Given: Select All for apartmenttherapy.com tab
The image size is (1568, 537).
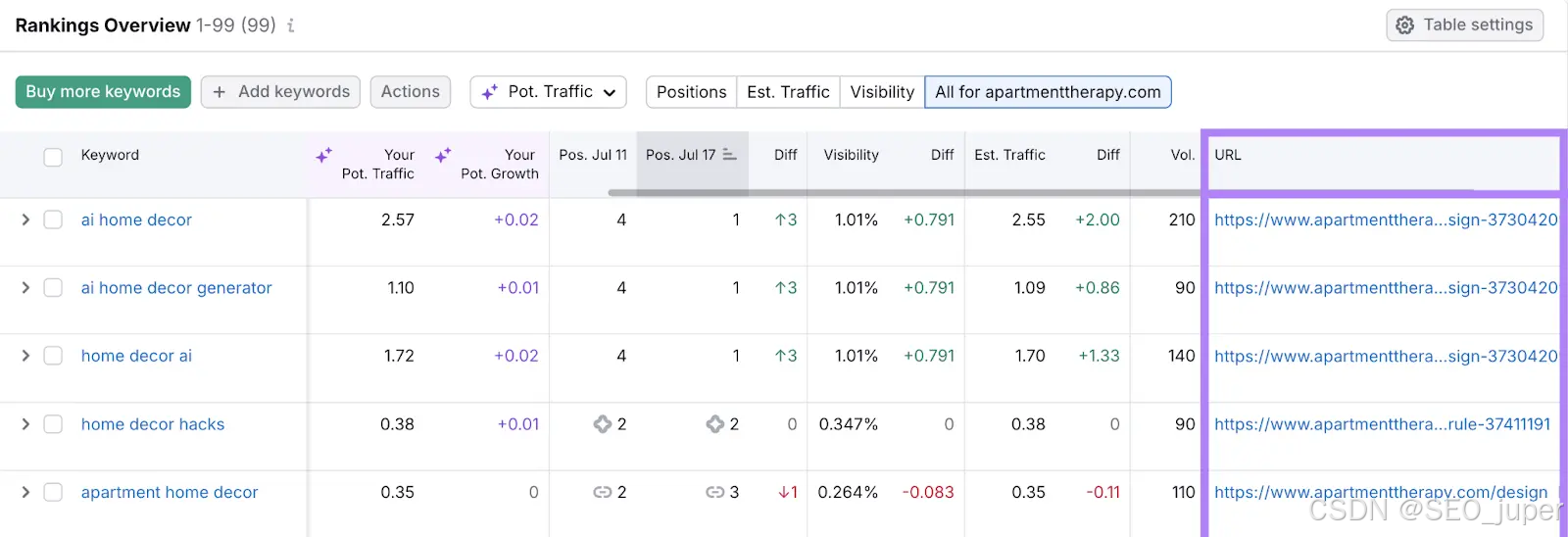Looking at the screenshot, I should [1048, 91].
